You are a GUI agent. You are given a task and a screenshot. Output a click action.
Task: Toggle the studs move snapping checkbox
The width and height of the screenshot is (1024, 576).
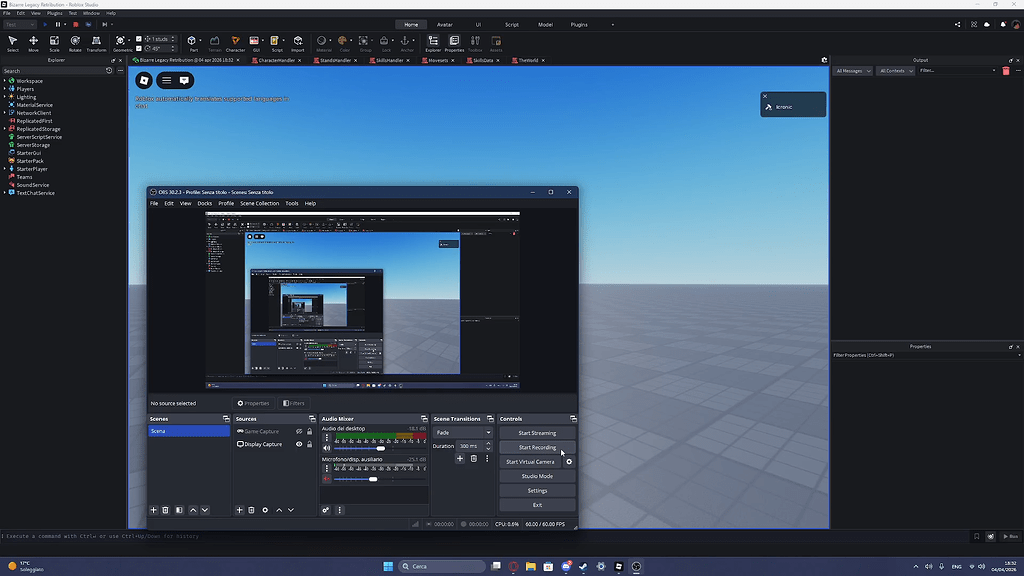coord(138,39)
